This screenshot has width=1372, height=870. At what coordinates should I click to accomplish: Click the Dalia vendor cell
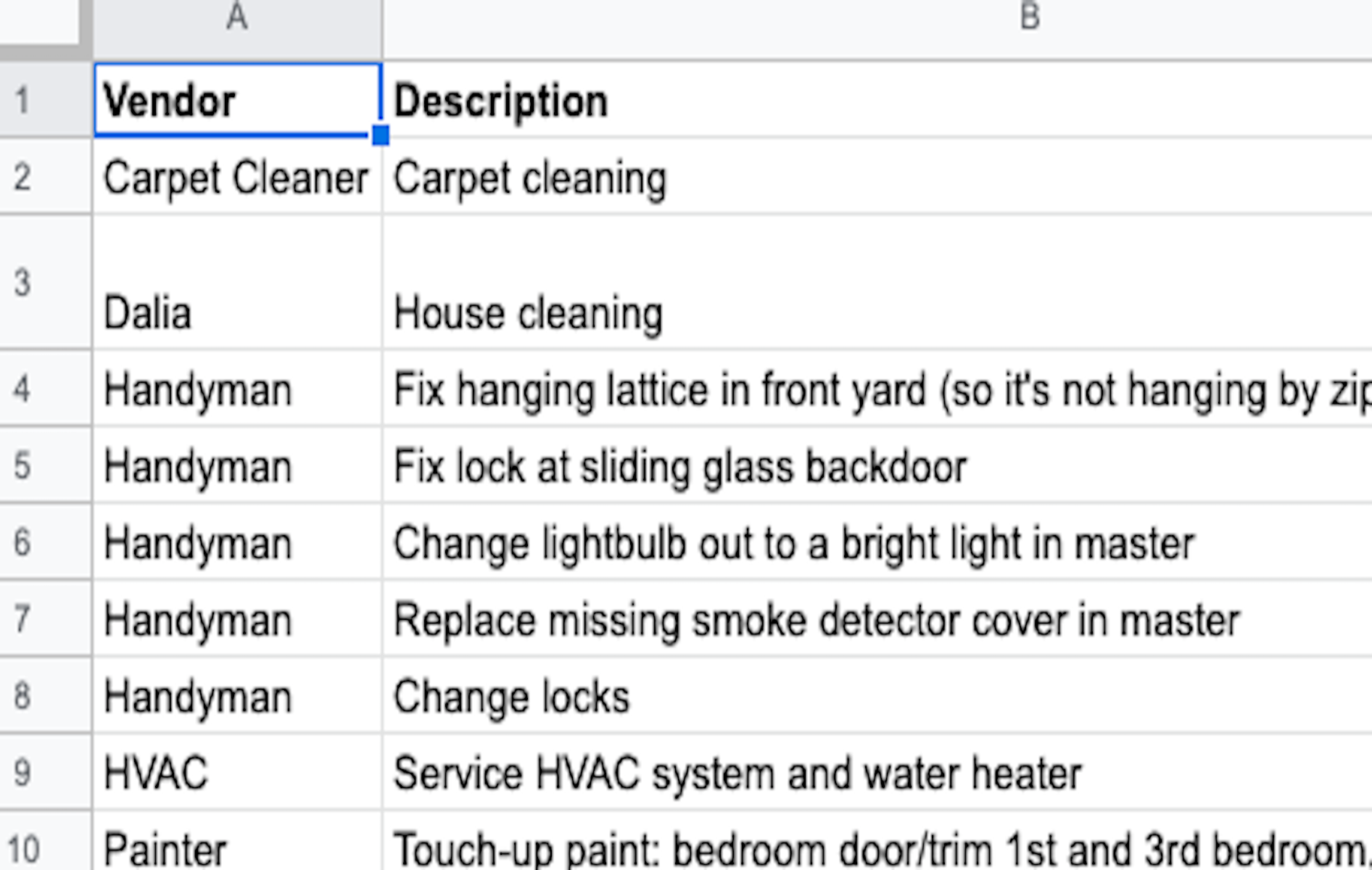point(237,281)
